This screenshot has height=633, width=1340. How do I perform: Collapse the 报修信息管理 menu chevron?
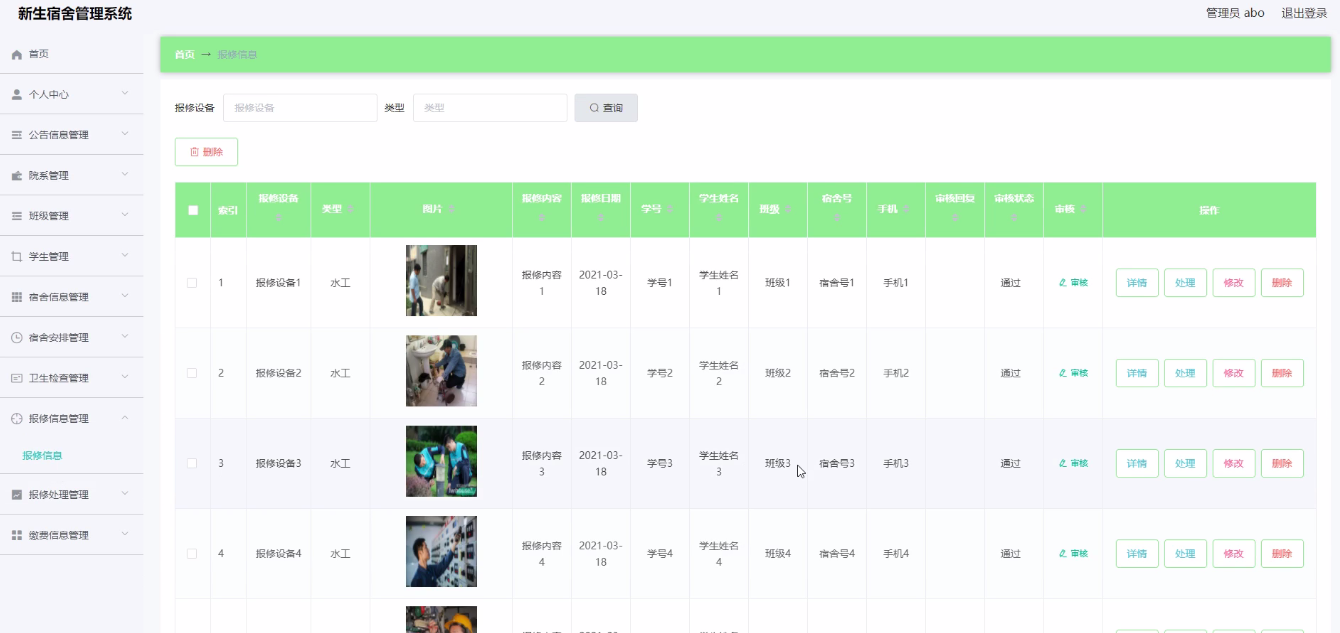[125, 418]
